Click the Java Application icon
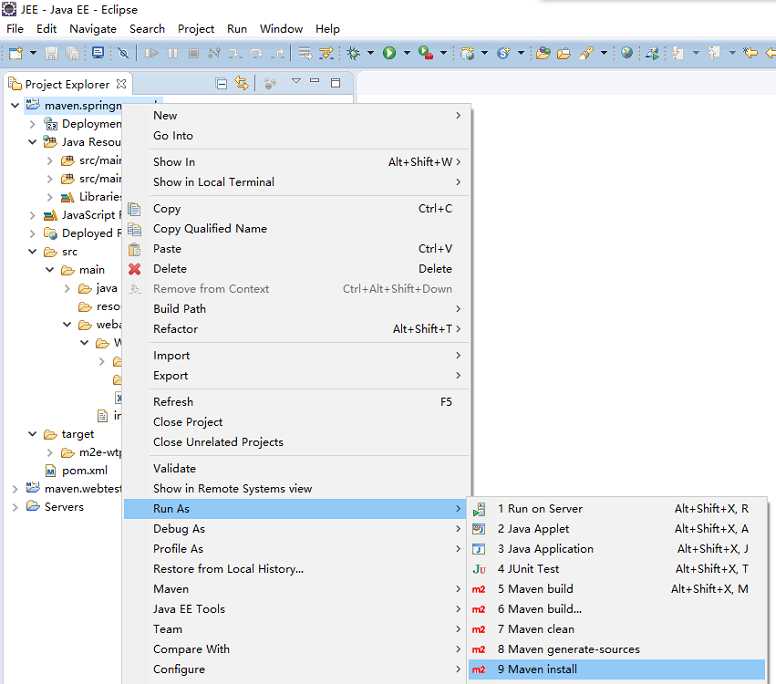776x684 pixels. tap(479, 549)
